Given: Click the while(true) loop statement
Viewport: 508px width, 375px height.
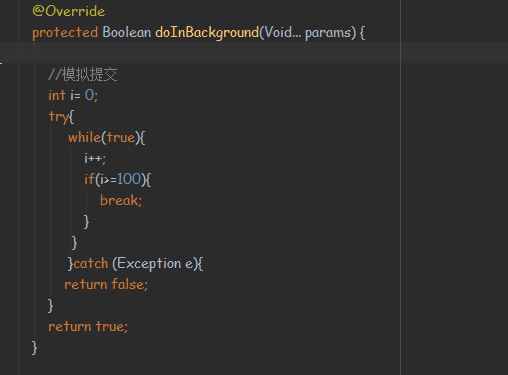Looking at the screenshot, I should 106,137.
